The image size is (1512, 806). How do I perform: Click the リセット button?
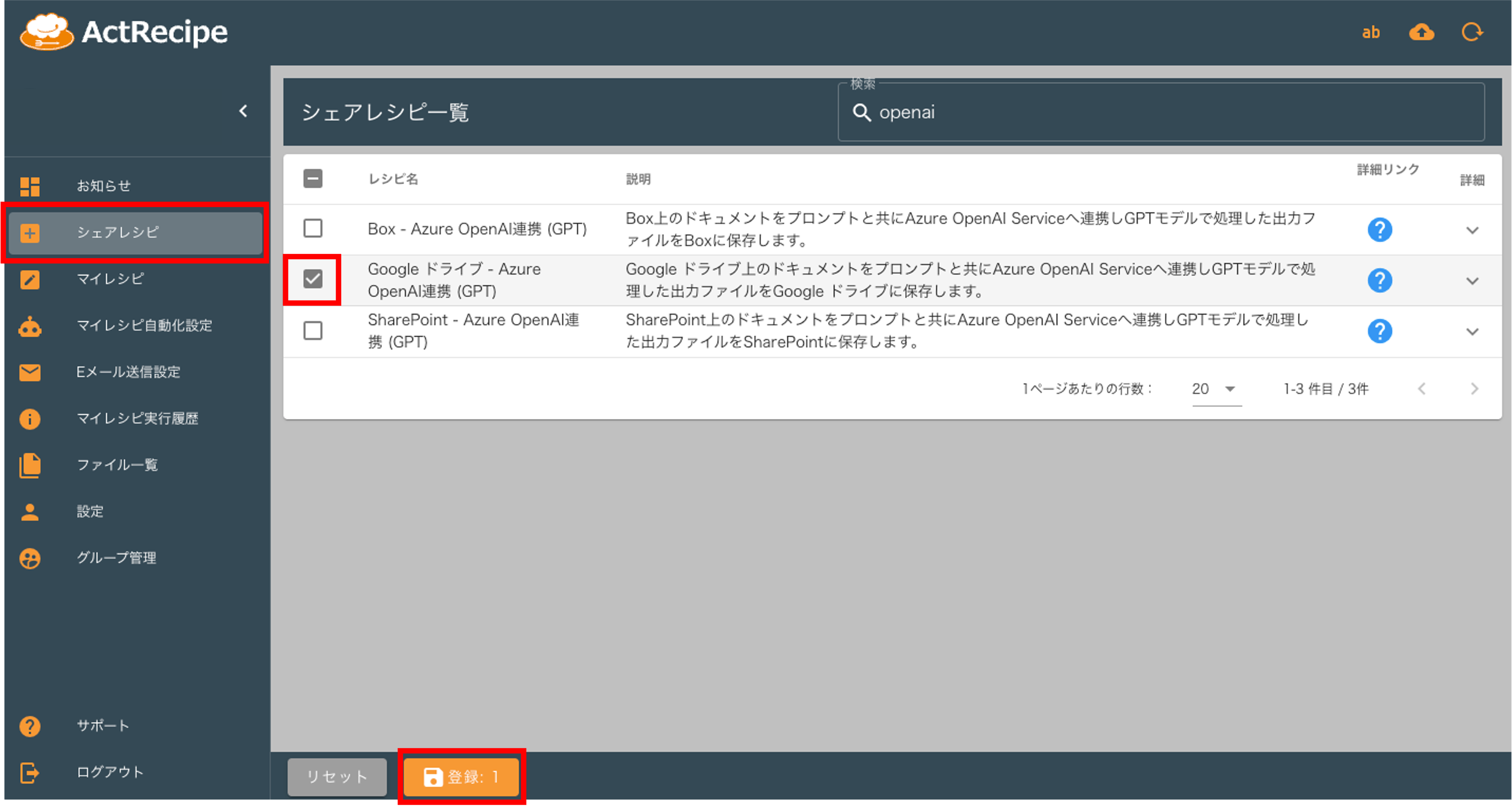click(x=337, y=777)
